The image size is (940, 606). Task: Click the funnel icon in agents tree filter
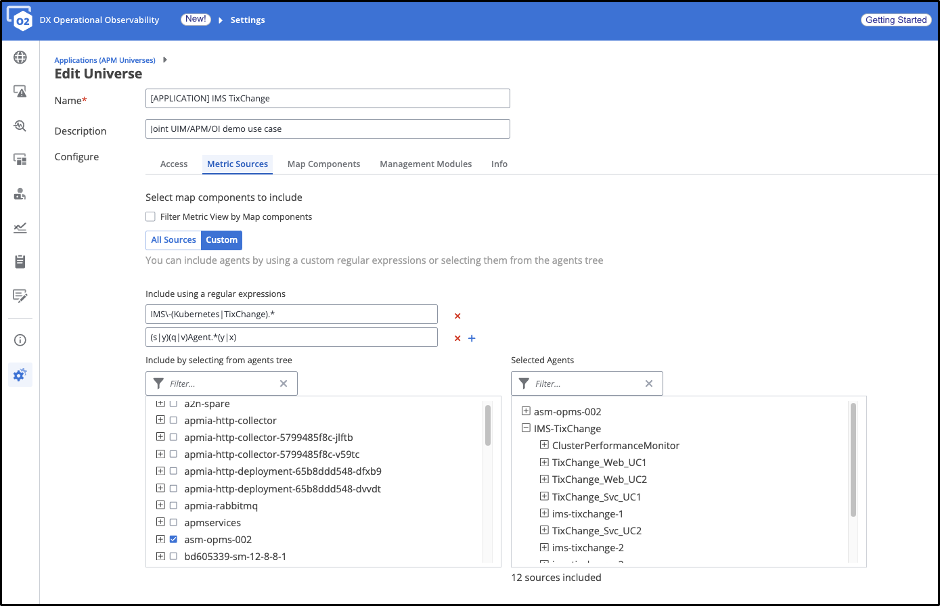pos(158,383)
